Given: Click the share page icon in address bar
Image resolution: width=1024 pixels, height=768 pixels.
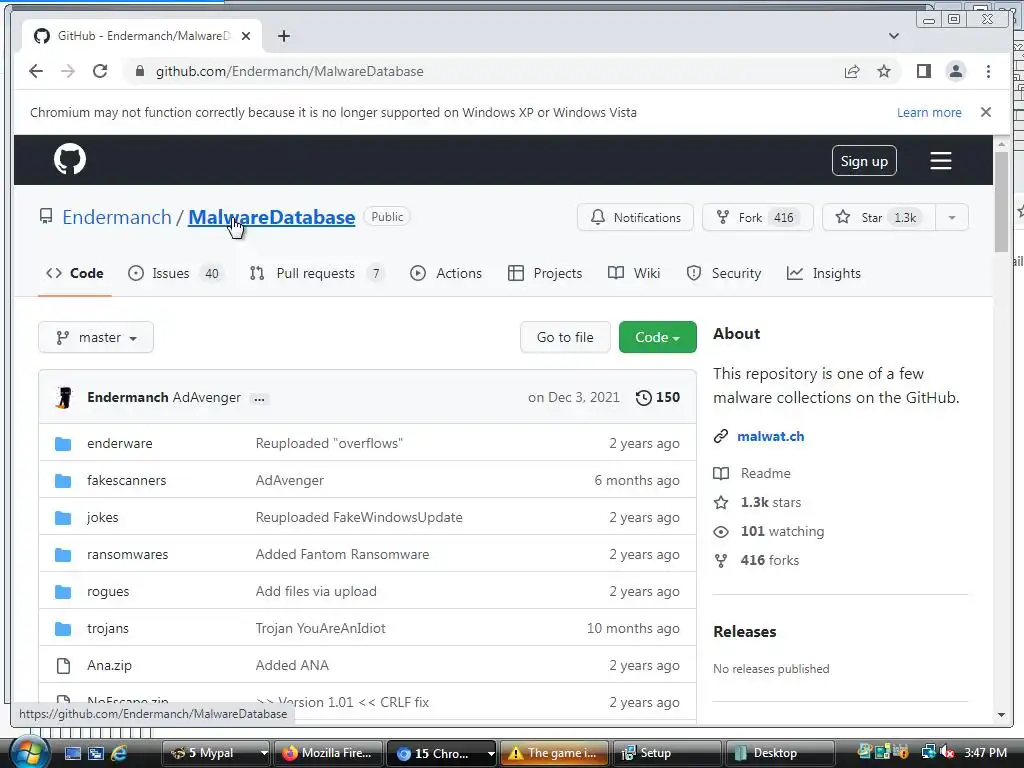Looking at the screenshot, I should point(852,71).
